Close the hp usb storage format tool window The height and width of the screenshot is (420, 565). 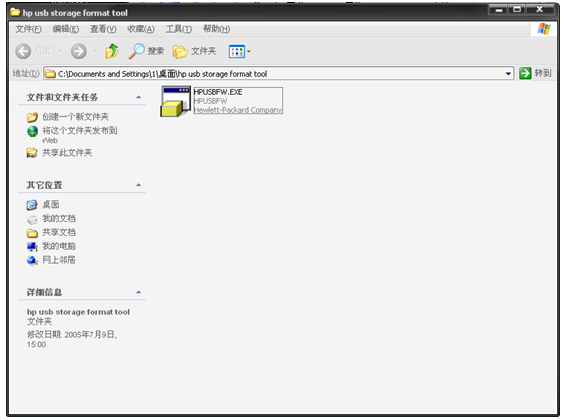tap(540, 10)
